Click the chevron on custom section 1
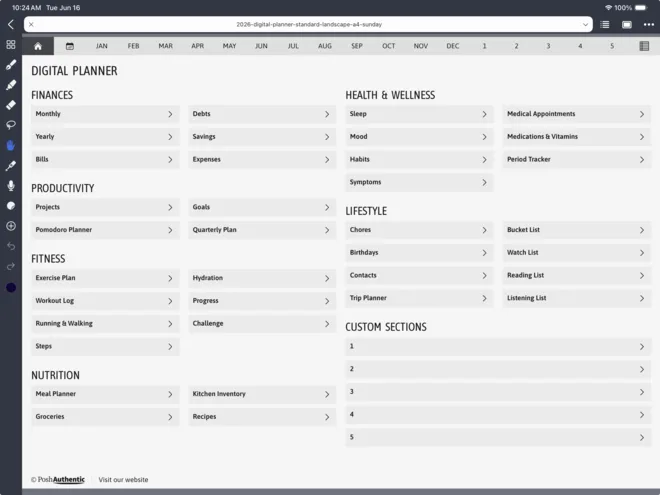Image resolution: width=660 pixels, height=495 pixels. [642, 346]
